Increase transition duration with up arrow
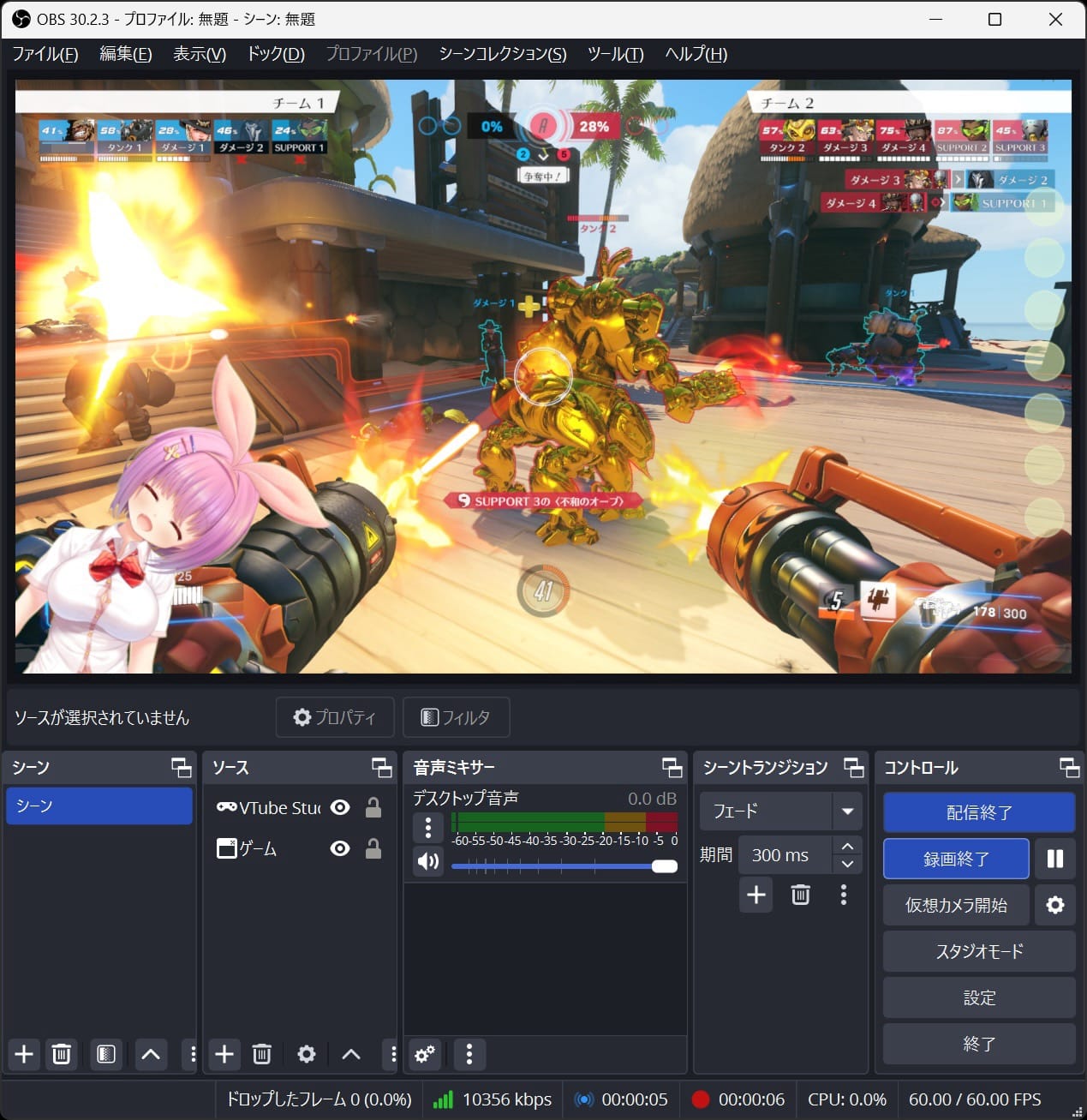This screenshot has height=1120, width=1087. coord(847,846)
